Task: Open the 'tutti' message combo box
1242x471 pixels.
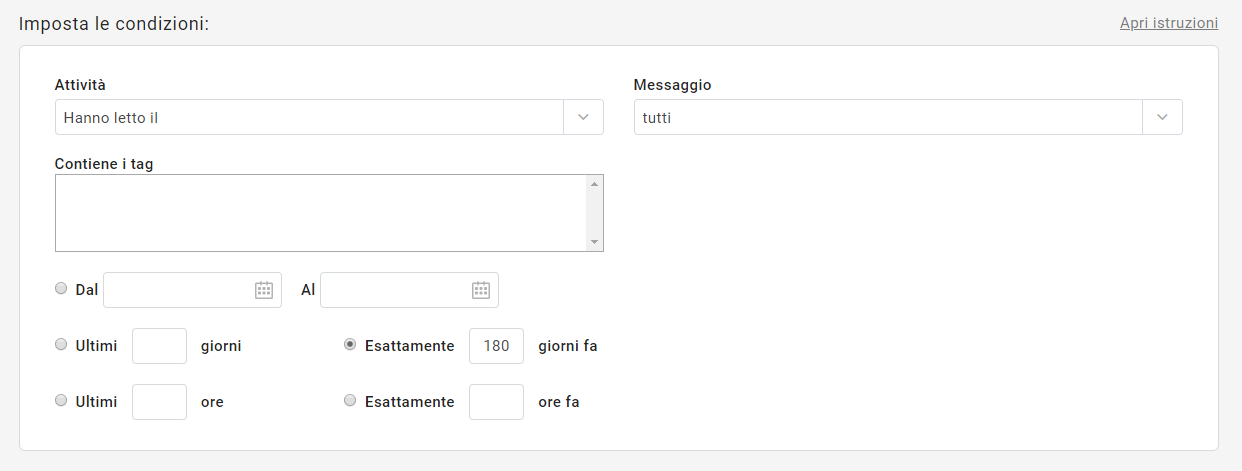Action: point(888,117)
